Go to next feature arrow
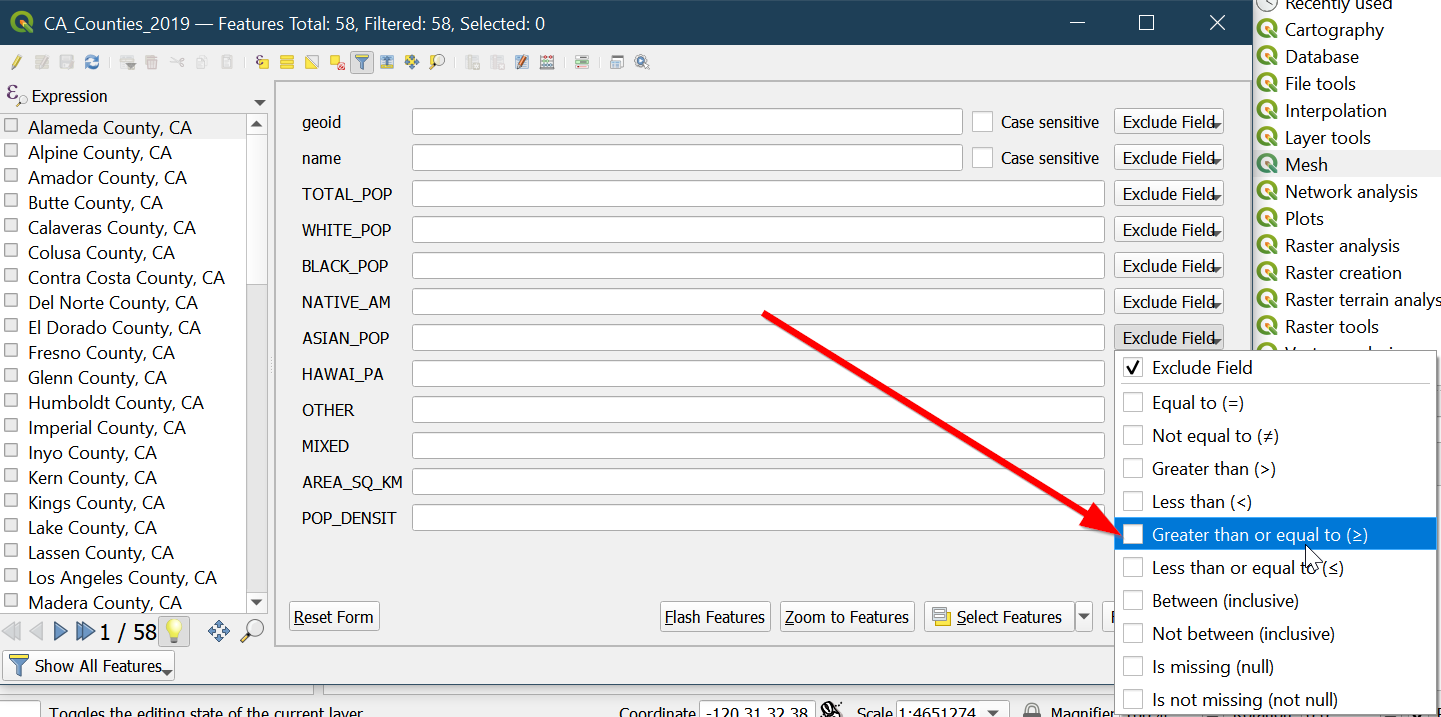Viewport: 1441px width, 717px height. 60,631
